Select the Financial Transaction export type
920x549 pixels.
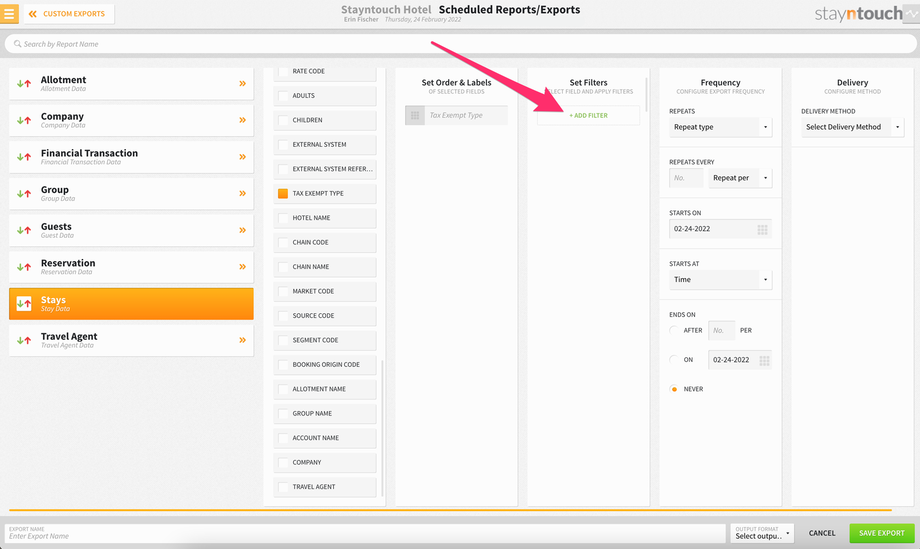[131, 157]
